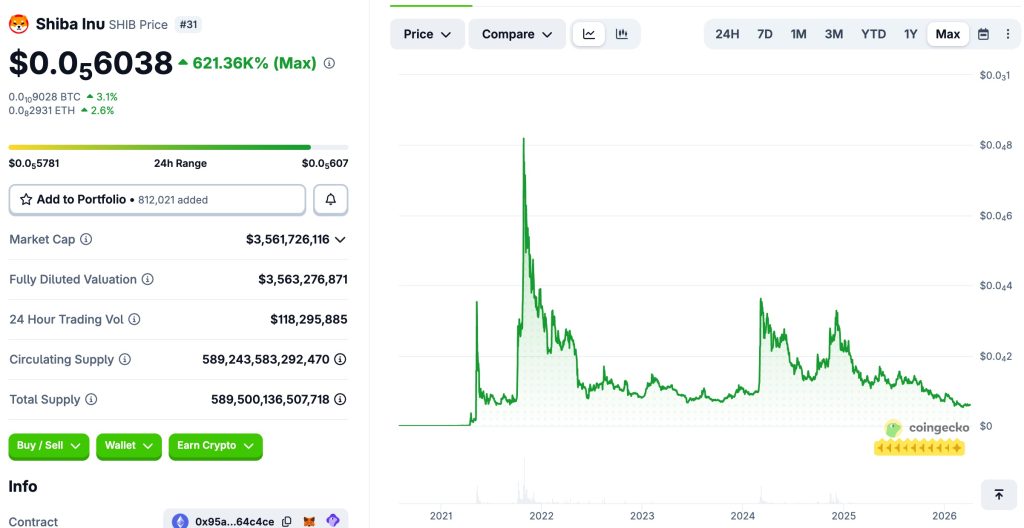Click the 24h Range progress bar

click(x=178, y=147)
